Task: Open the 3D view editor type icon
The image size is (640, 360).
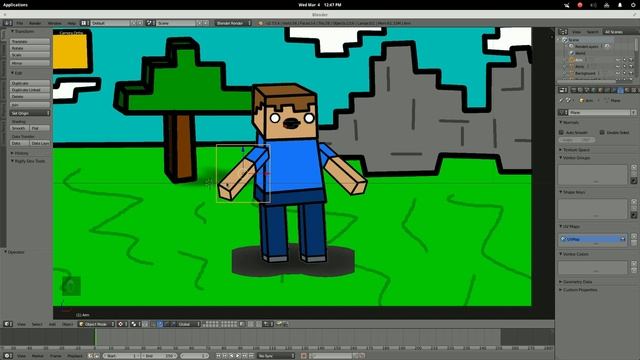Action: tap(8, 324)
